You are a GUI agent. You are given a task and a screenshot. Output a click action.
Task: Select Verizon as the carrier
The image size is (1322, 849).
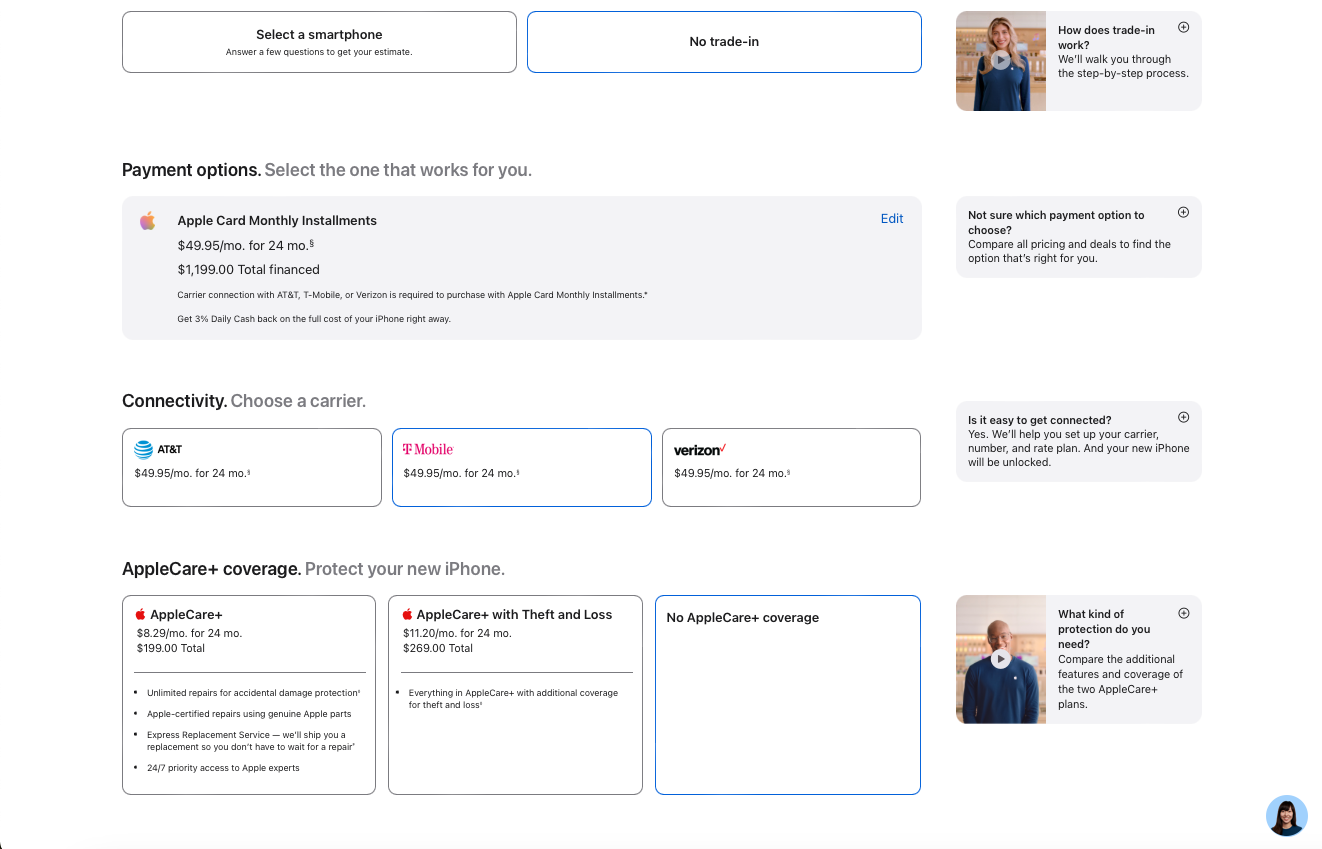(791, 467)
